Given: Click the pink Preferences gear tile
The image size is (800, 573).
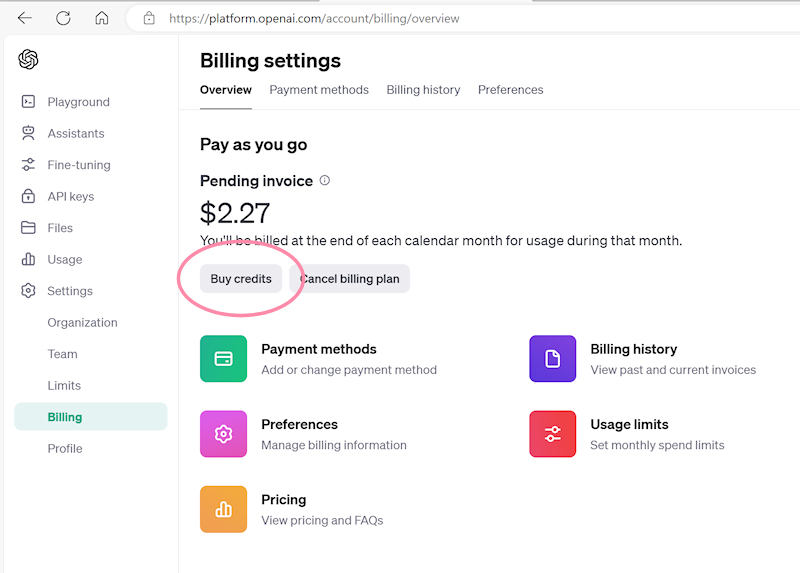Looking at the screenshot, I should click(x=223, y=434).
